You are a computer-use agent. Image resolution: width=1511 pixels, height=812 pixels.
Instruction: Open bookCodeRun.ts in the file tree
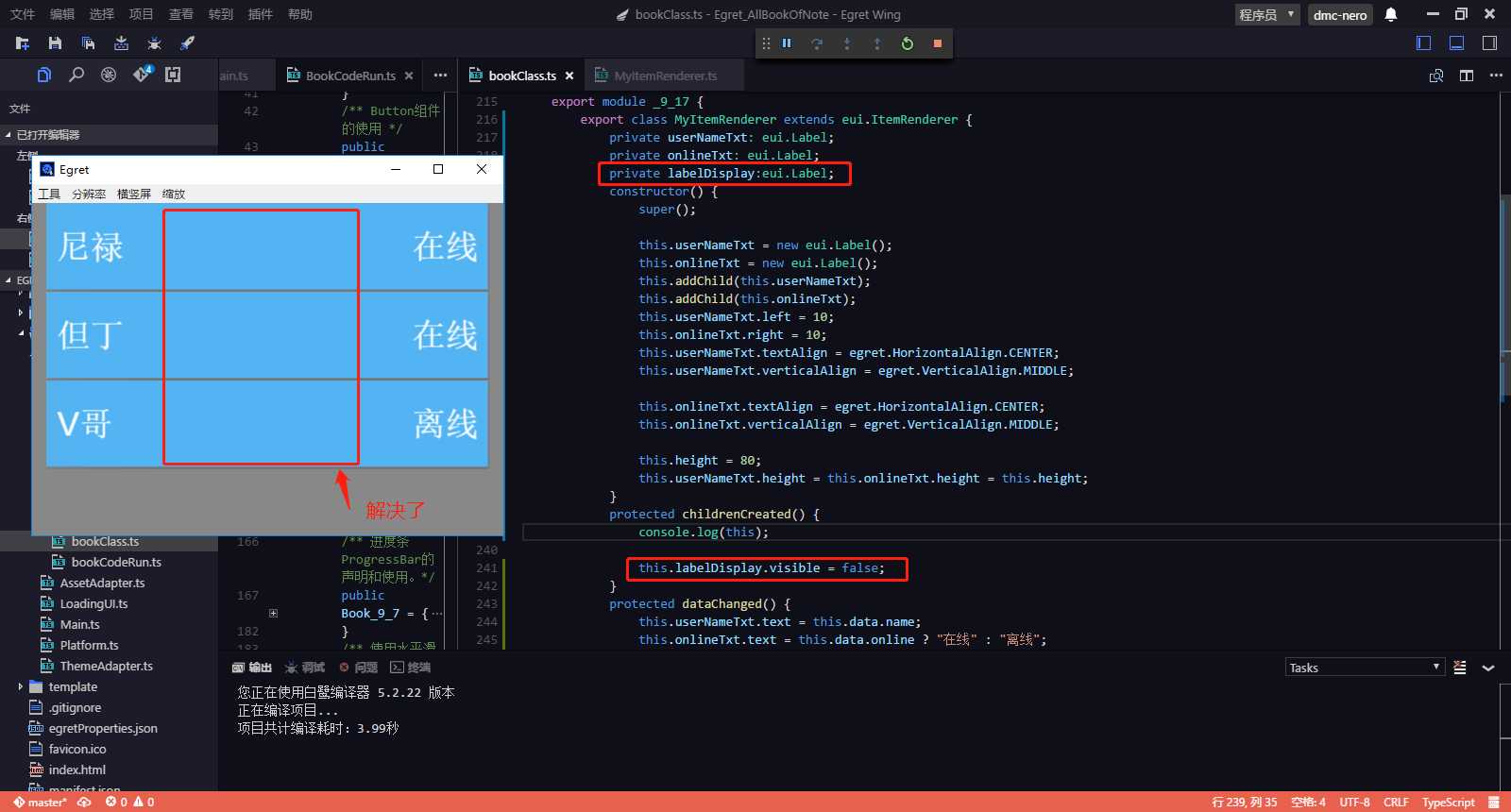[116, 562]
